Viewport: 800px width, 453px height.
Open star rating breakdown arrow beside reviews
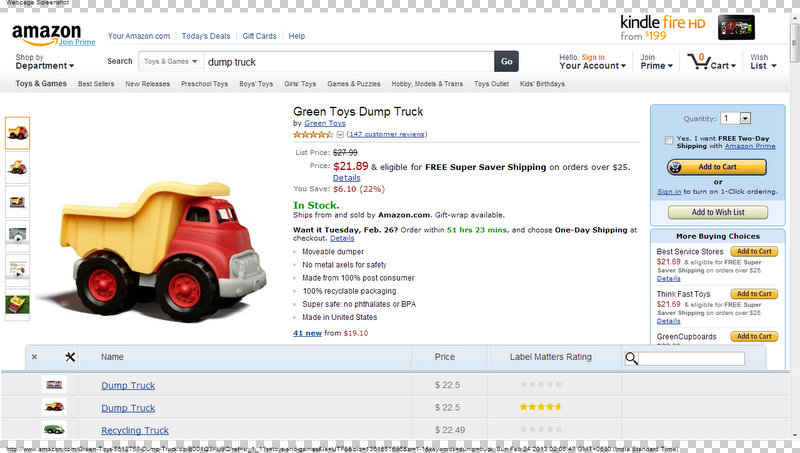coord(340,134)
